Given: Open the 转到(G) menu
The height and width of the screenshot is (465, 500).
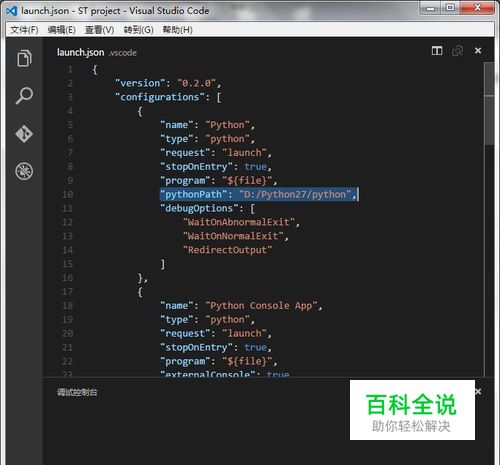Looking at the screenshot, I should click(138, 30).
